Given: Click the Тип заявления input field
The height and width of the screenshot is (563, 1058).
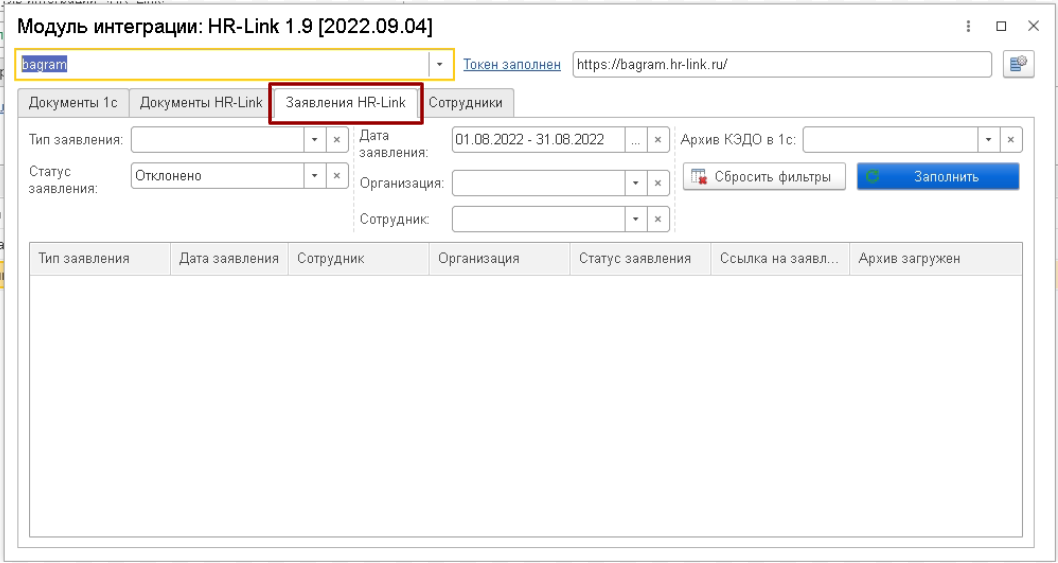Looking at the screenshot, I should pyautogui.click(x=218, y=140).
